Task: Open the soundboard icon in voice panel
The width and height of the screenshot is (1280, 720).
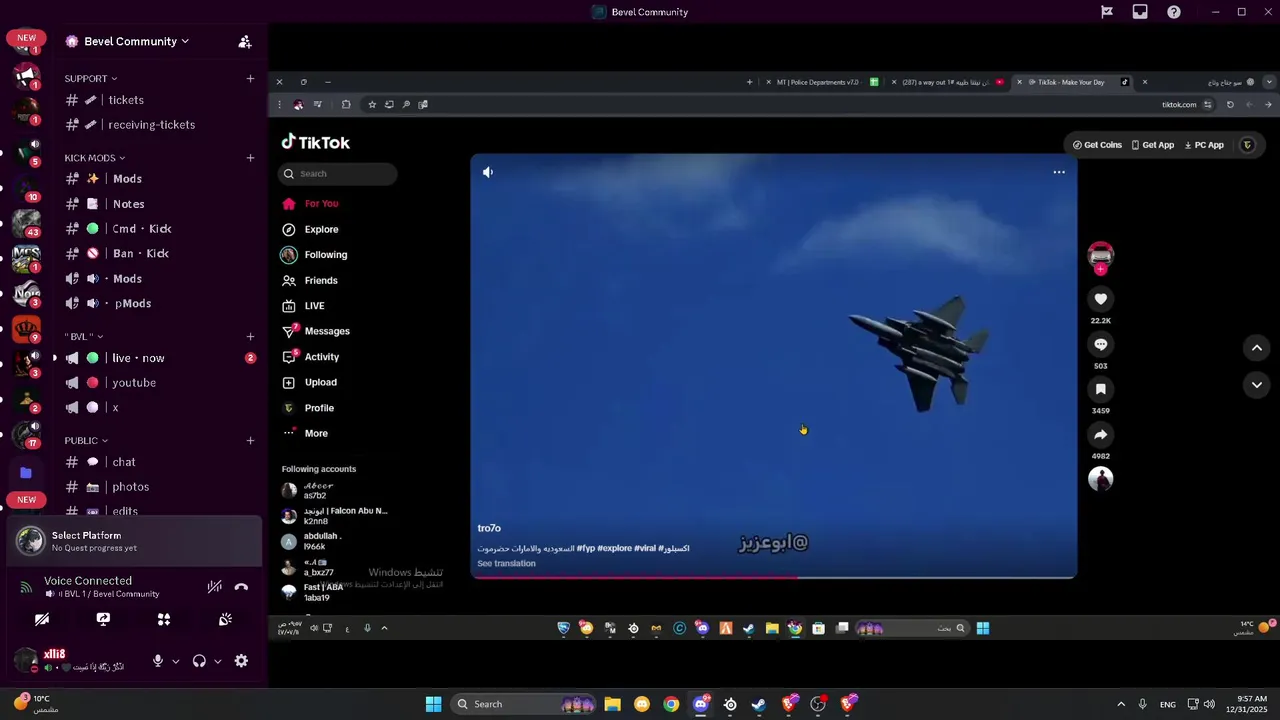Action: click(225, 619)
